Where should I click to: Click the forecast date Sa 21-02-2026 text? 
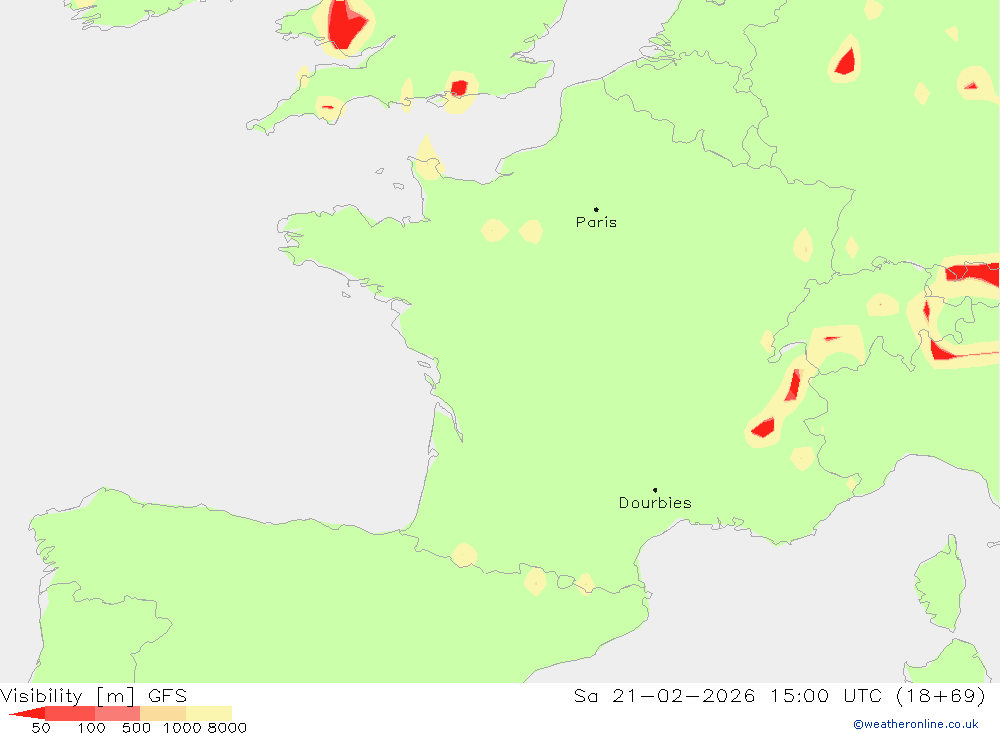(665, 695)
